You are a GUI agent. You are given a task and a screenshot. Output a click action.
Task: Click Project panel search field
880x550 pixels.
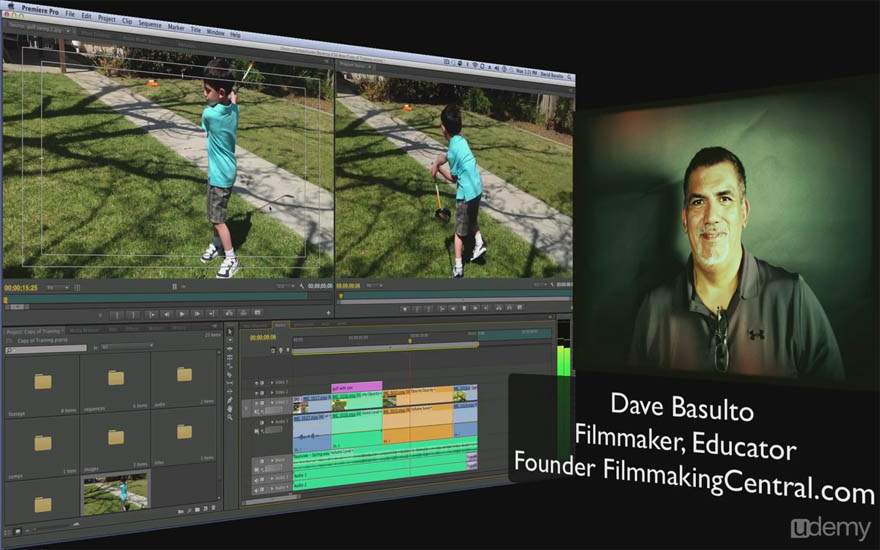coord(46,349)
